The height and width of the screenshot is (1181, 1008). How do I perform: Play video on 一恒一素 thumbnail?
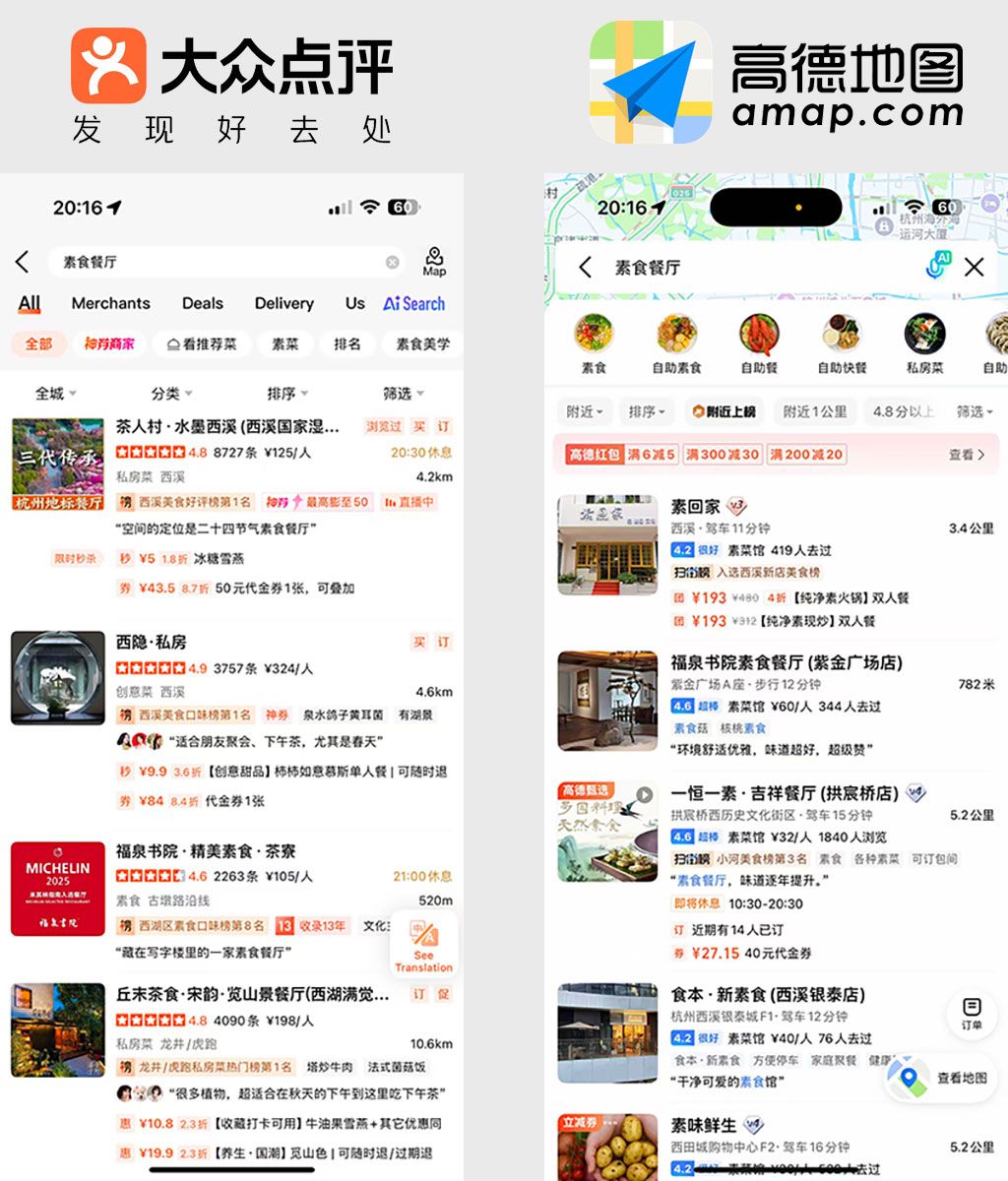pyautogui.click(x=644, y=795)
